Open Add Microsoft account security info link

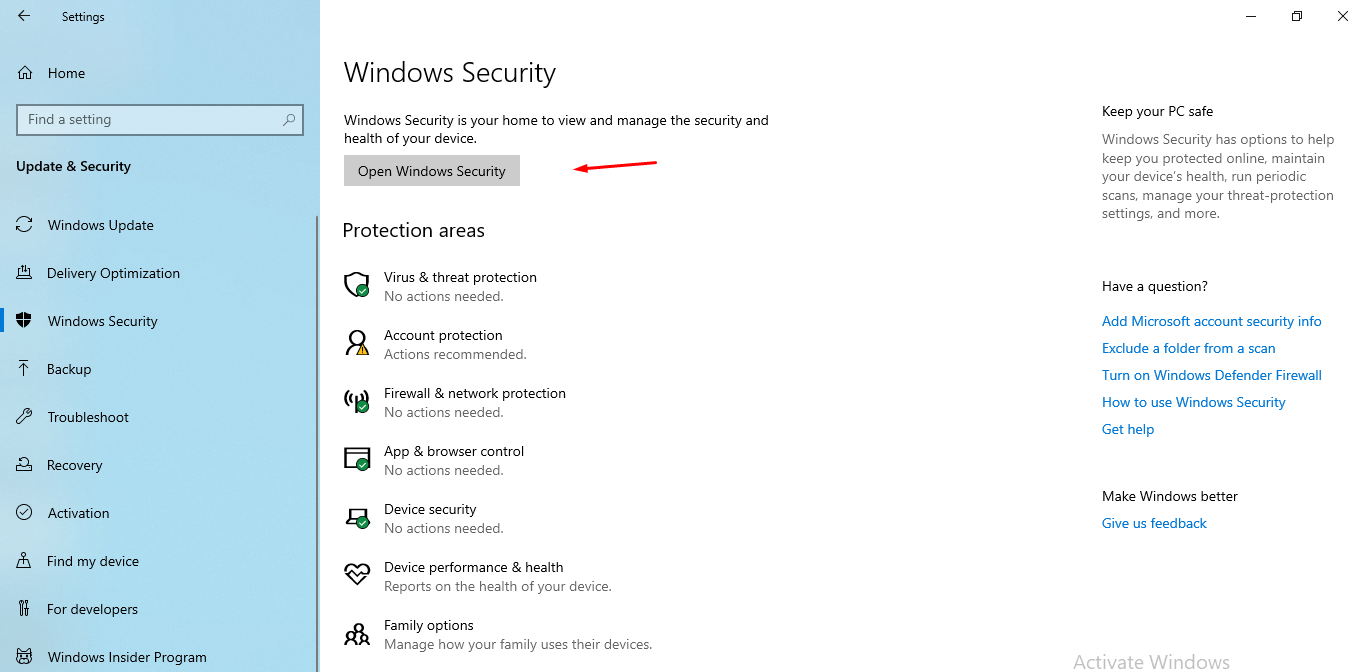pos(1211,321)
